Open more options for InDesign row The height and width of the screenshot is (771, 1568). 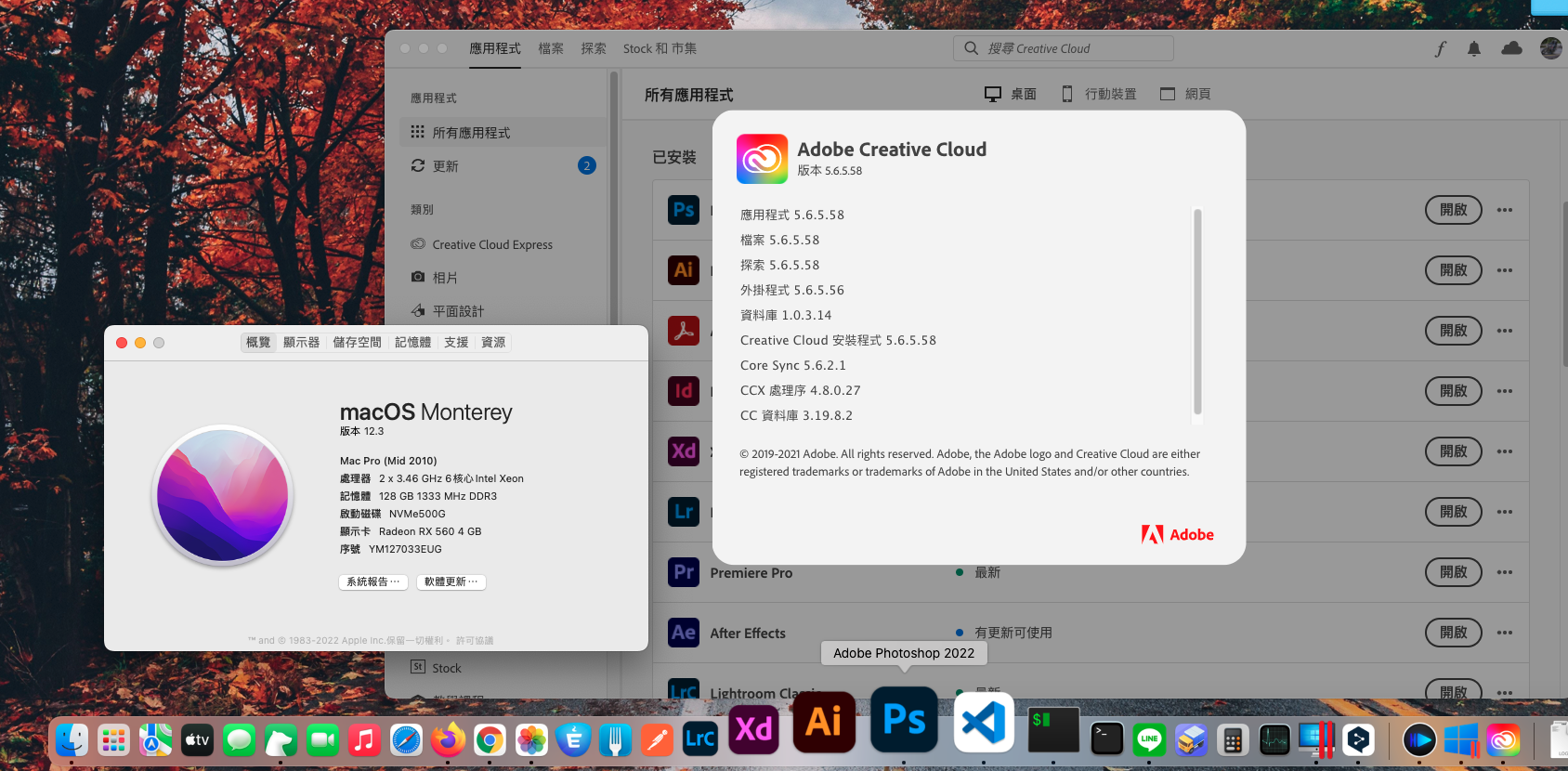1505,391
